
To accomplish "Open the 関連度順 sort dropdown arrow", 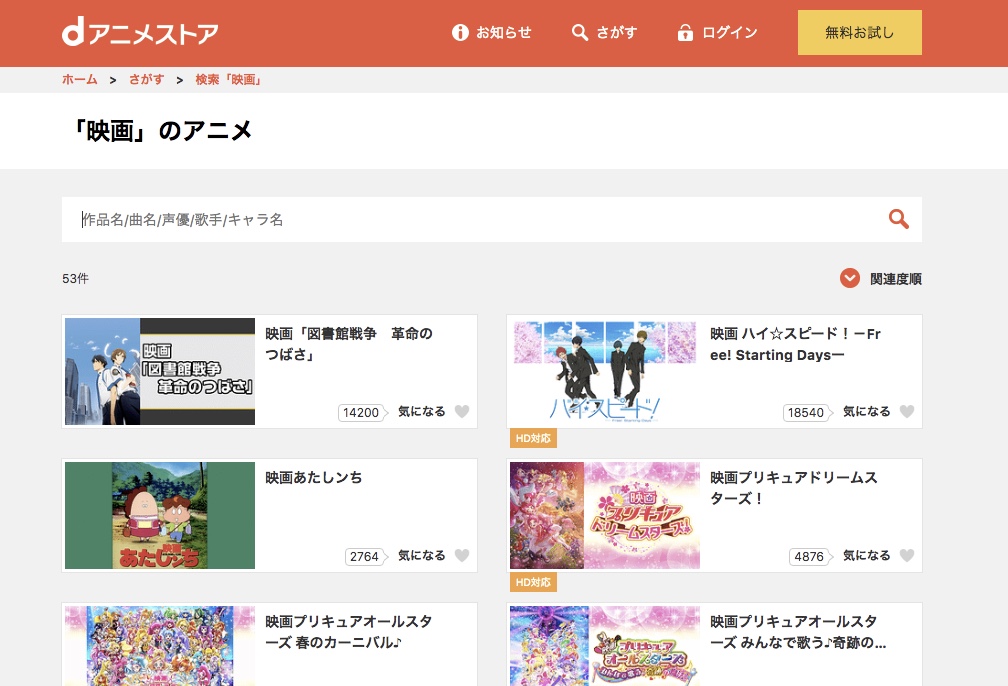I will (850, 278).
